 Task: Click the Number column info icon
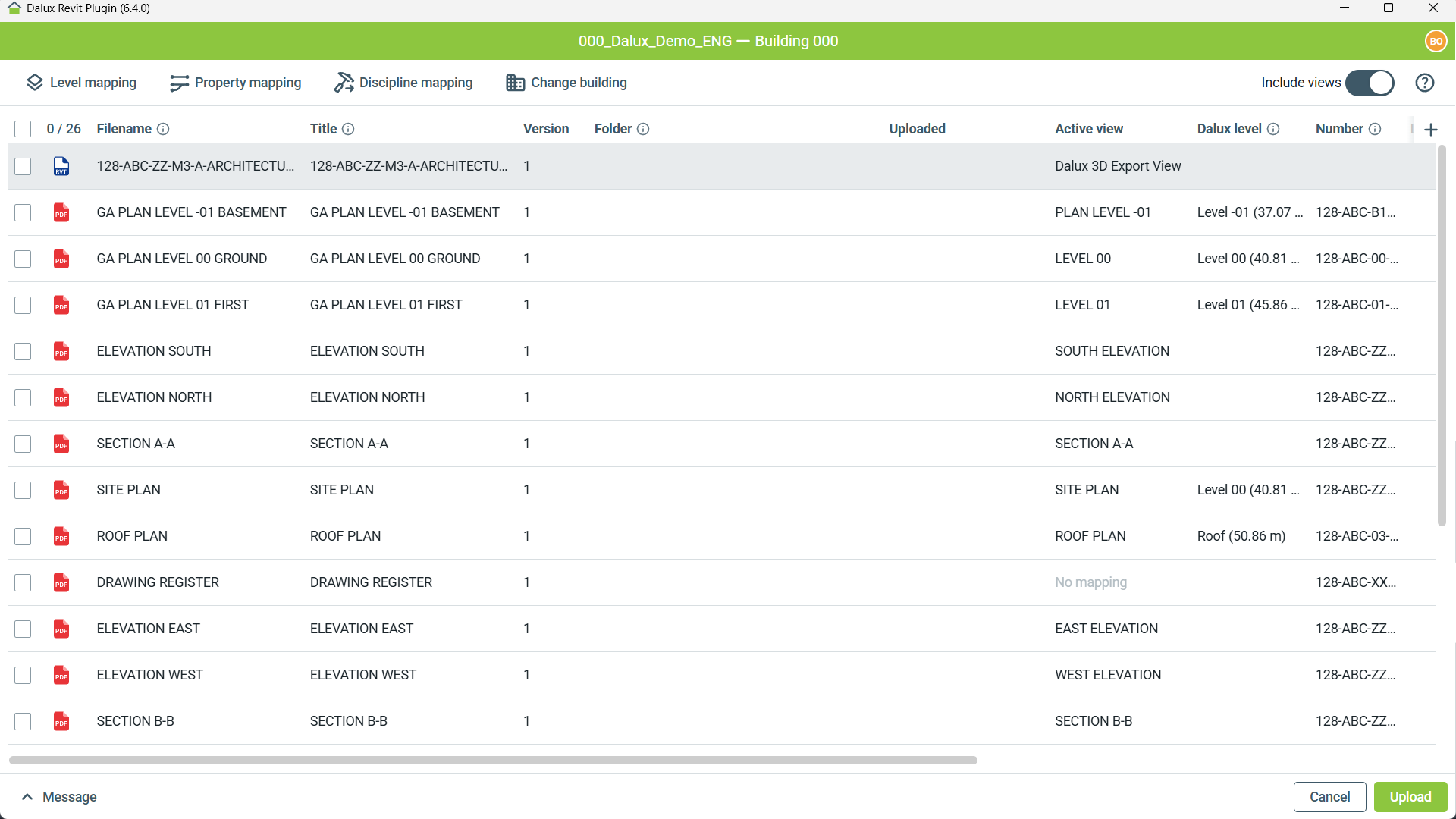(1375, 129)
